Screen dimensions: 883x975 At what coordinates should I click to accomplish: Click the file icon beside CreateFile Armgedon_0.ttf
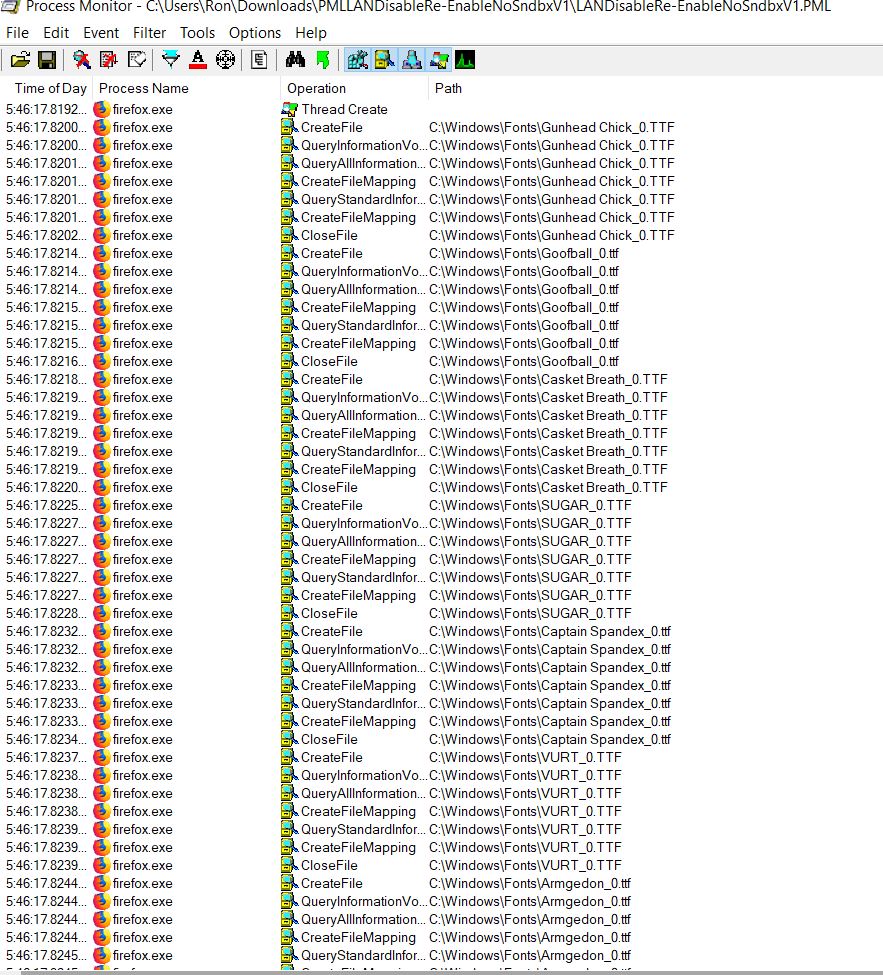[x=289, y=884]
